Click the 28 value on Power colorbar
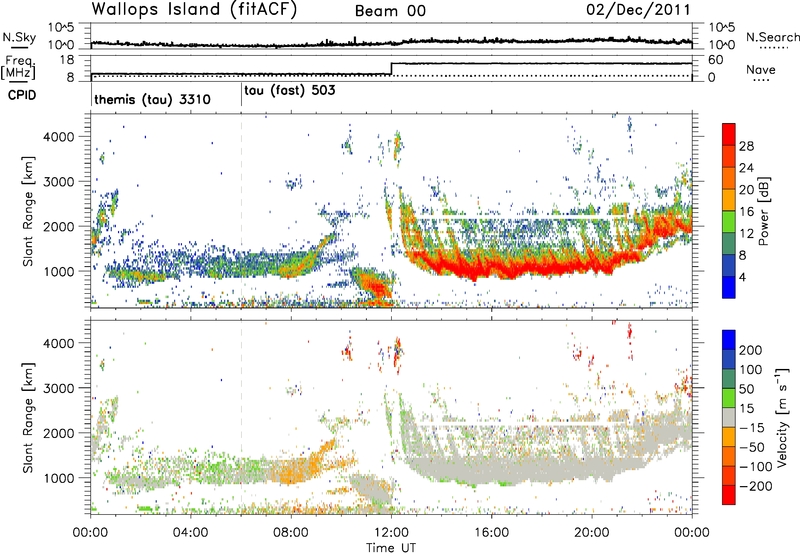Image resolution: width=800 pixels, height=554 pixels. click(x=746, y=146)
